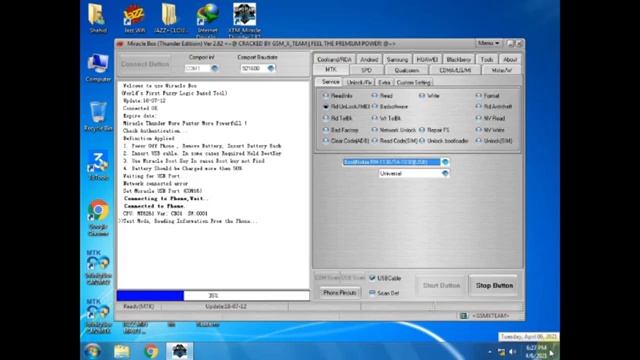Click the Miracle Box title bar icon
The height and width of the screenshot is (360, 640).
(120, 44)
